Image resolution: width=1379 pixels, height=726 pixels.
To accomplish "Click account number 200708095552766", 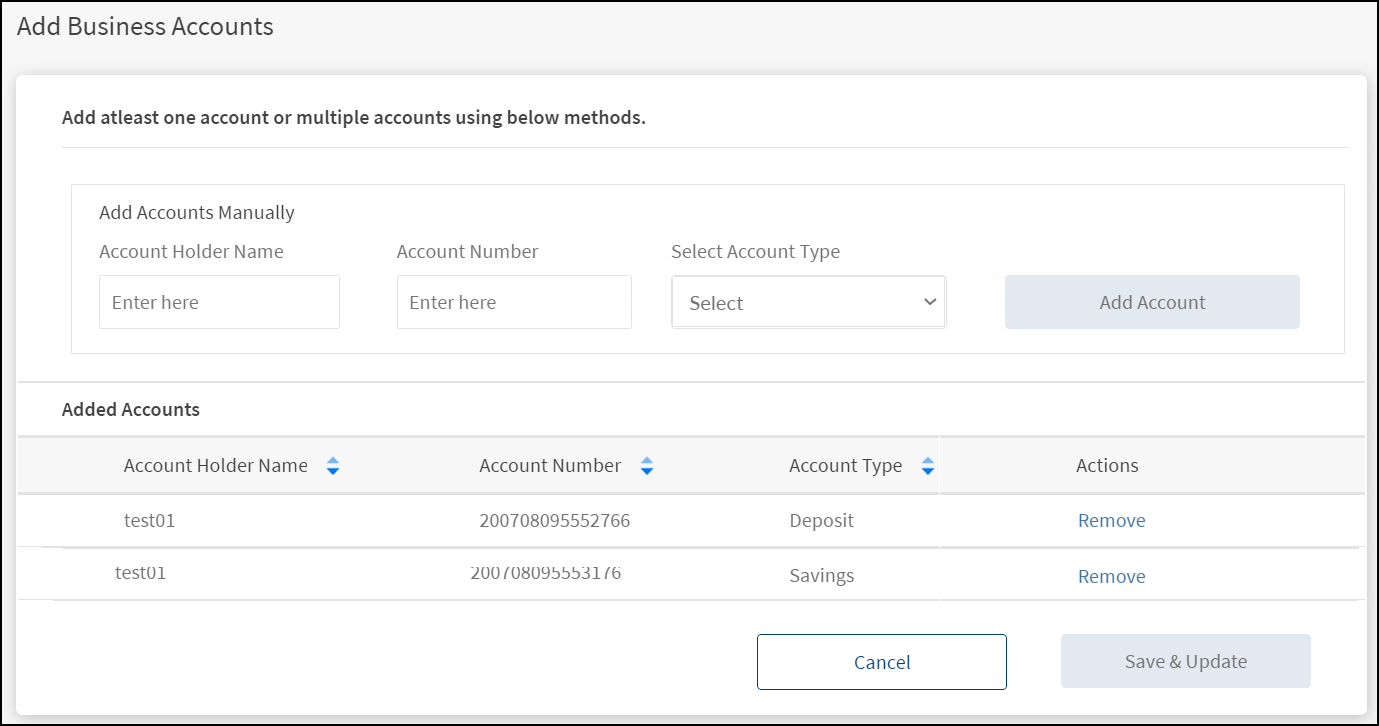I will tap(554, 521).
